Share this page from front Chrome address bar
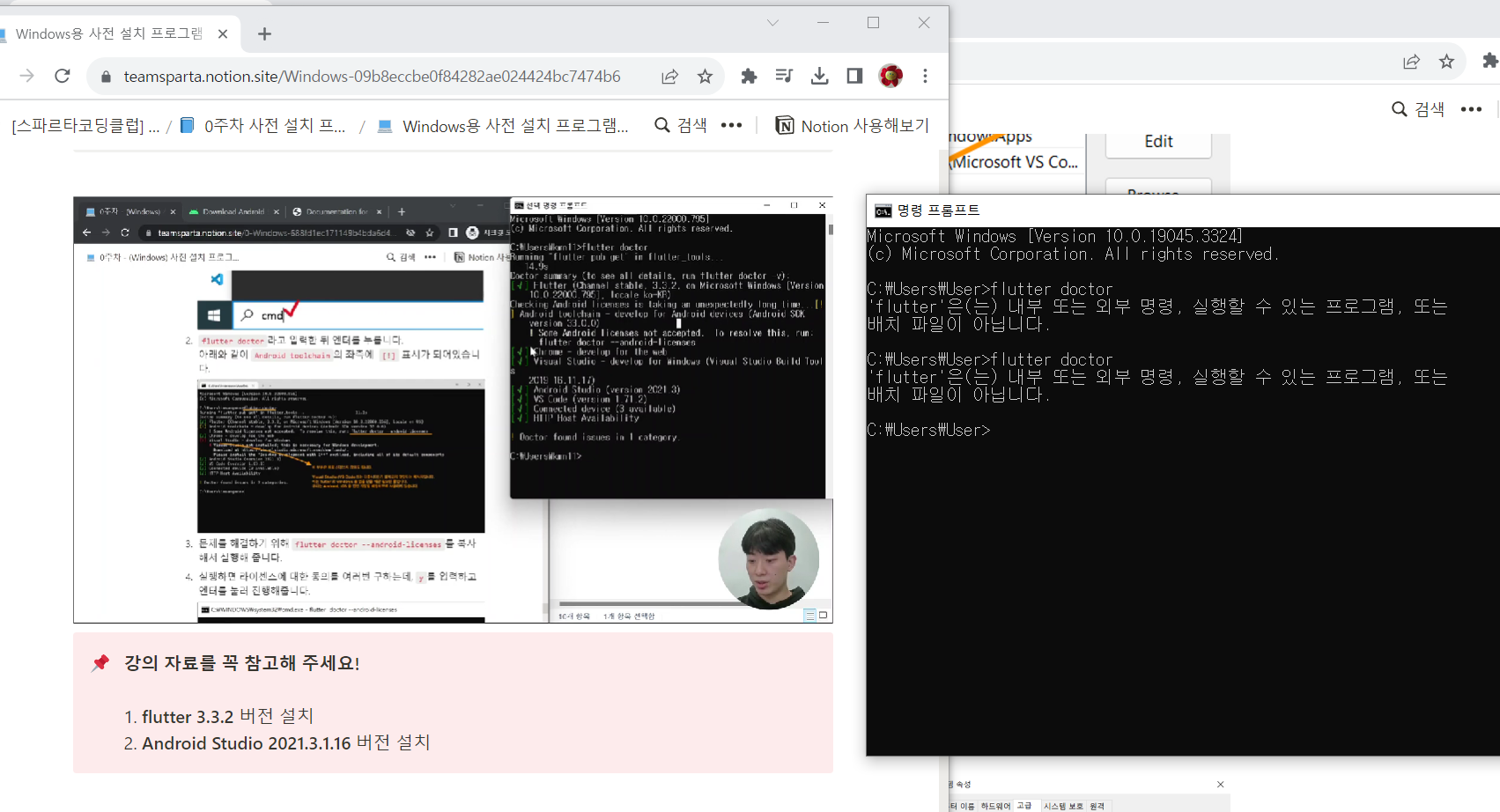This screenshot has width=1500, height=812. click(x=670, y=77)
